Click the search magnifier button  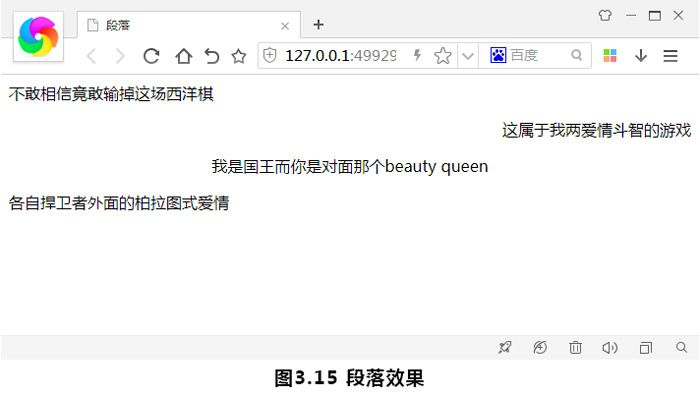[577, 55]
